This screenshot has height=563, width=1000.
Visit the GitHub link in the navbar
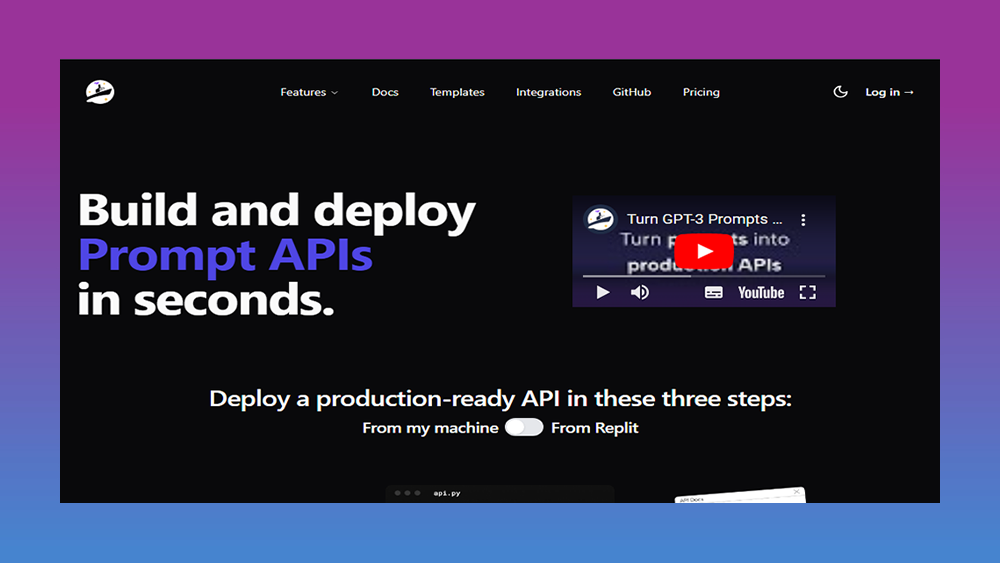(x=632, y=92)
